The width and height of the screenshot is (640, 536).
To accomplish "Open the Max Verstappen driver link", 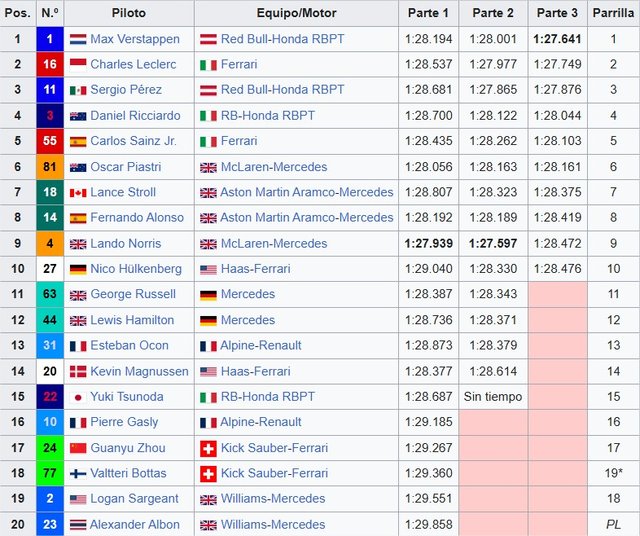I will [x=135, y=39].
